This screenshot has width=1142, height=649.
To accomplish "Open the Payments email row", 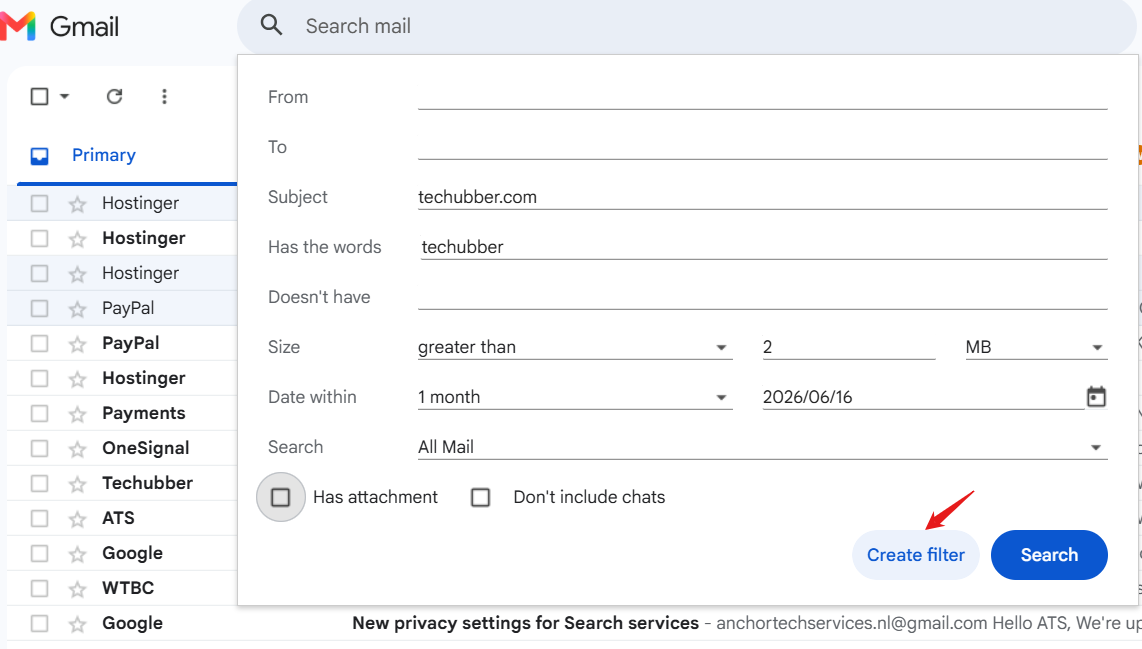I will (122, 413).
